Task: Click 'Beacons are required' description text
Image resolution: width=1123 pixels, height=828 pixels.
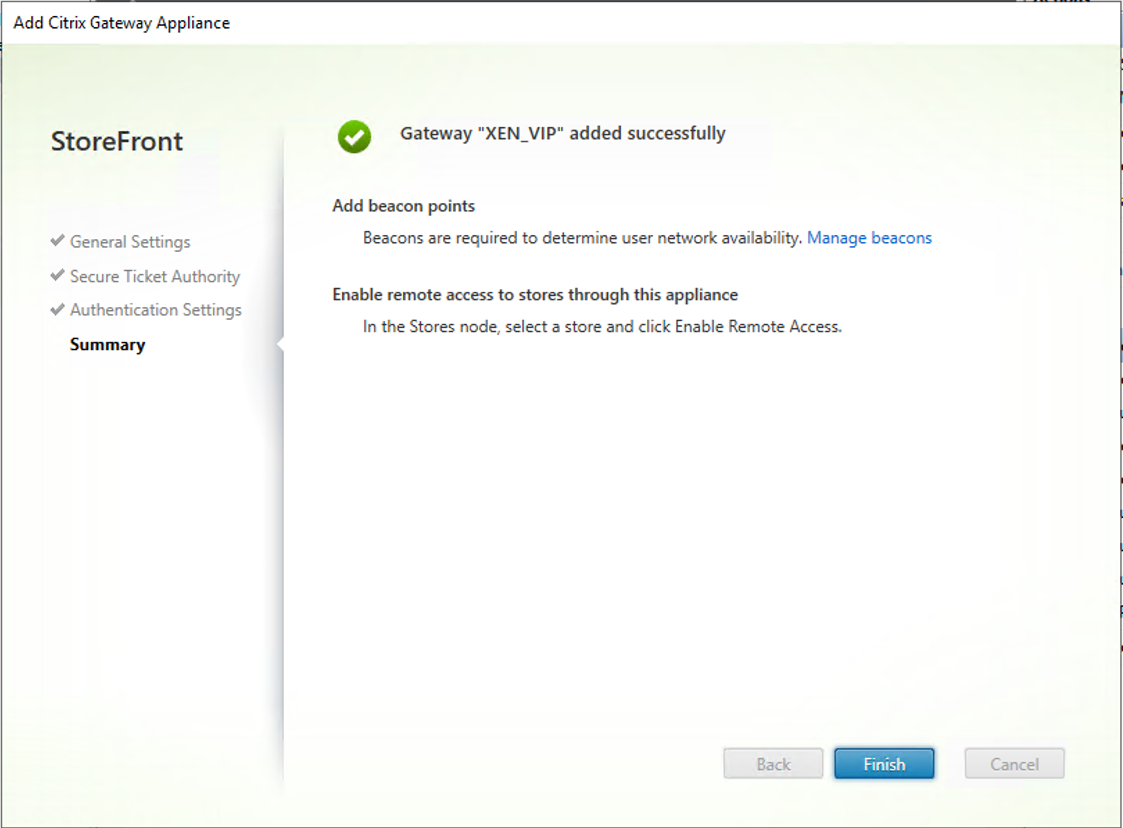Action: (582, 238)
